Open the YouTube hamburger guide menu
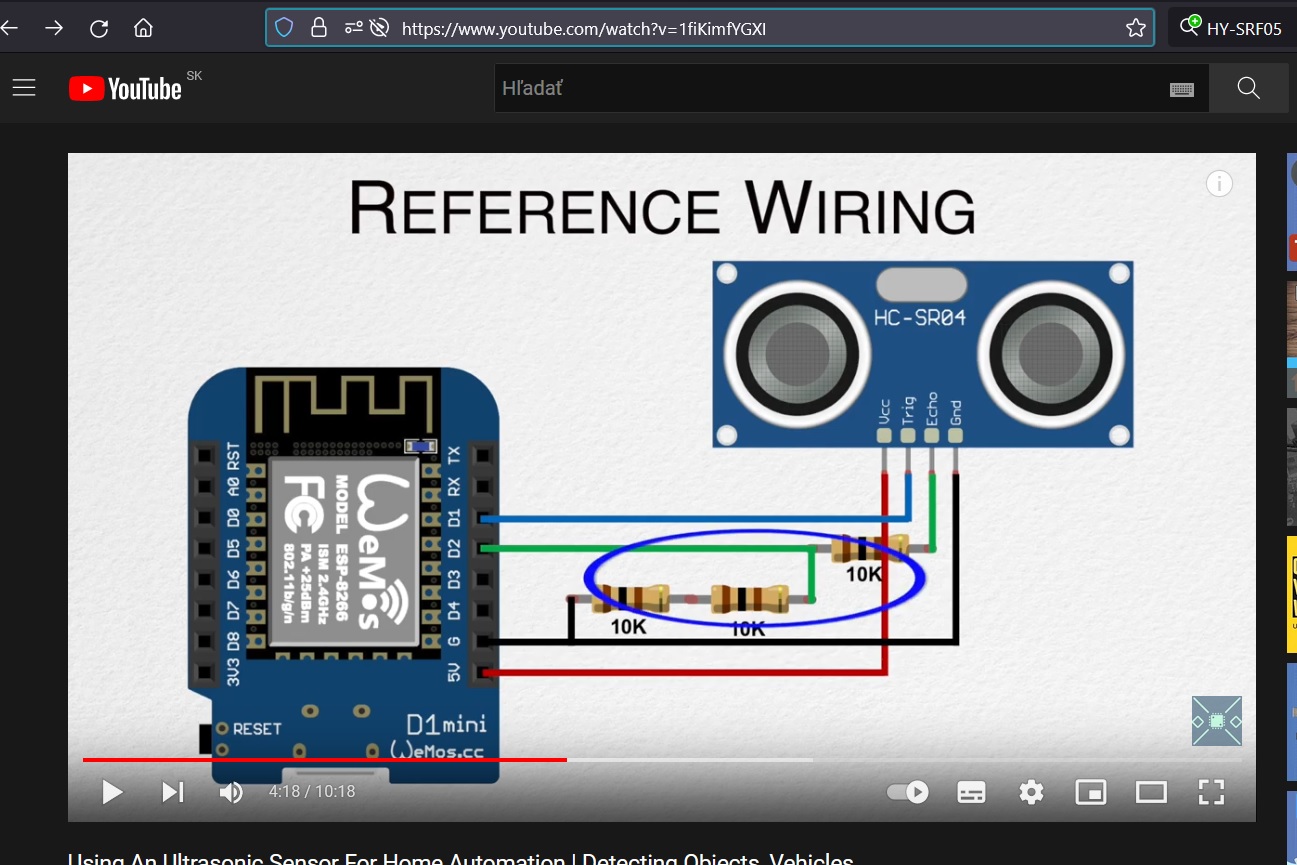 tap(24, 88)
